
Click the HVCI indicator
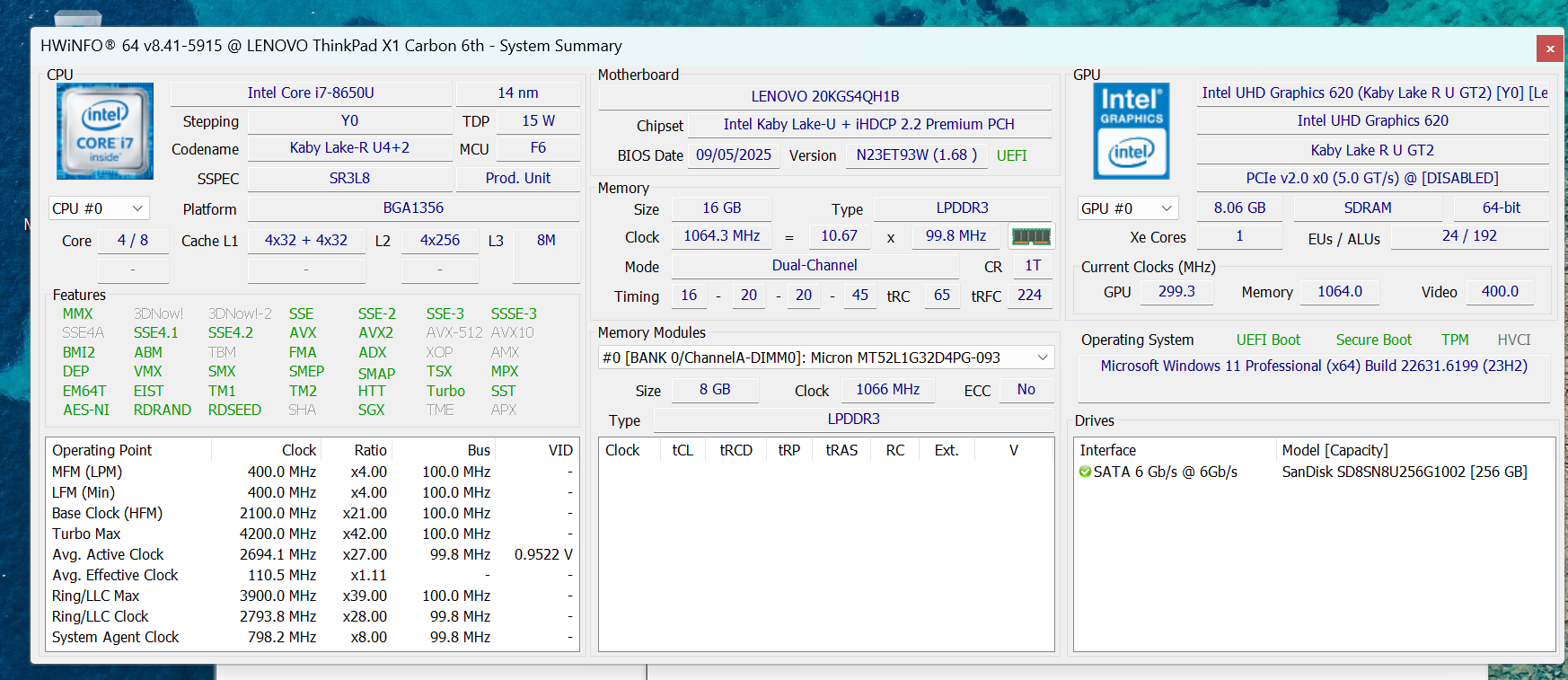[1514, 340]
